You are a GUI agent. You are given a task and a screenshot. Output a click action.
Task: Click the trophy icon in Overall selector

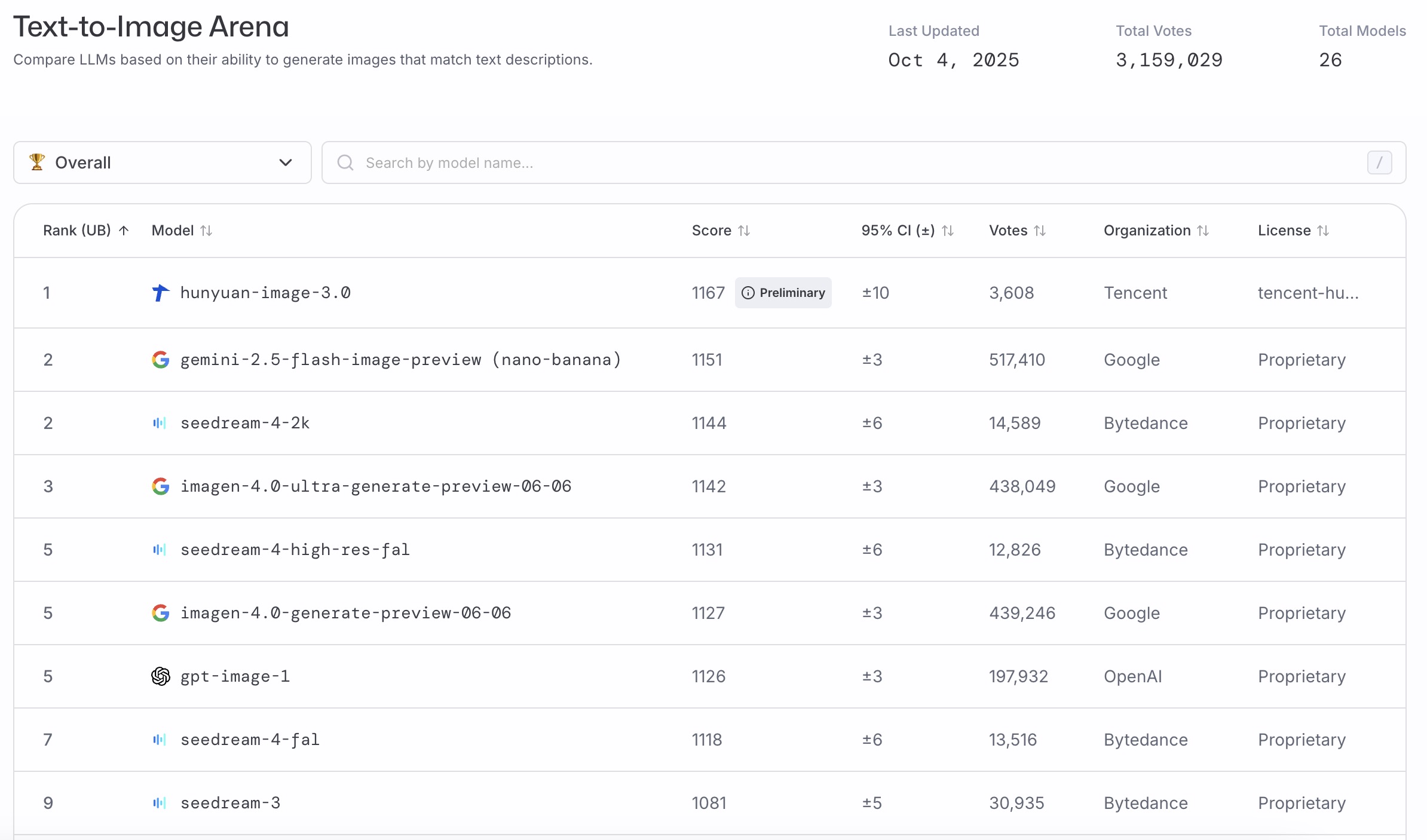[x=37, y=162]
